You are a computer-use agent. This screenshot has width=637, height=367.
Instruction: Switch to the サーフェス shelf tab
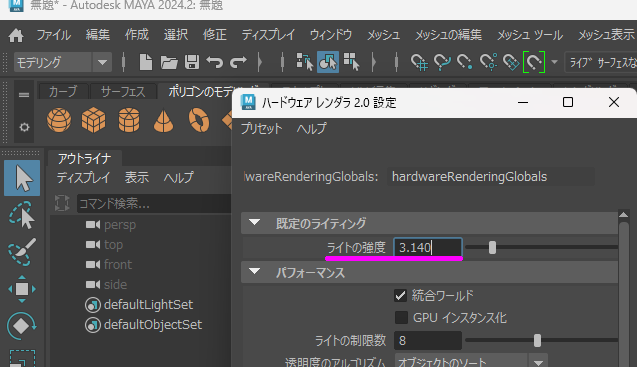123,92
